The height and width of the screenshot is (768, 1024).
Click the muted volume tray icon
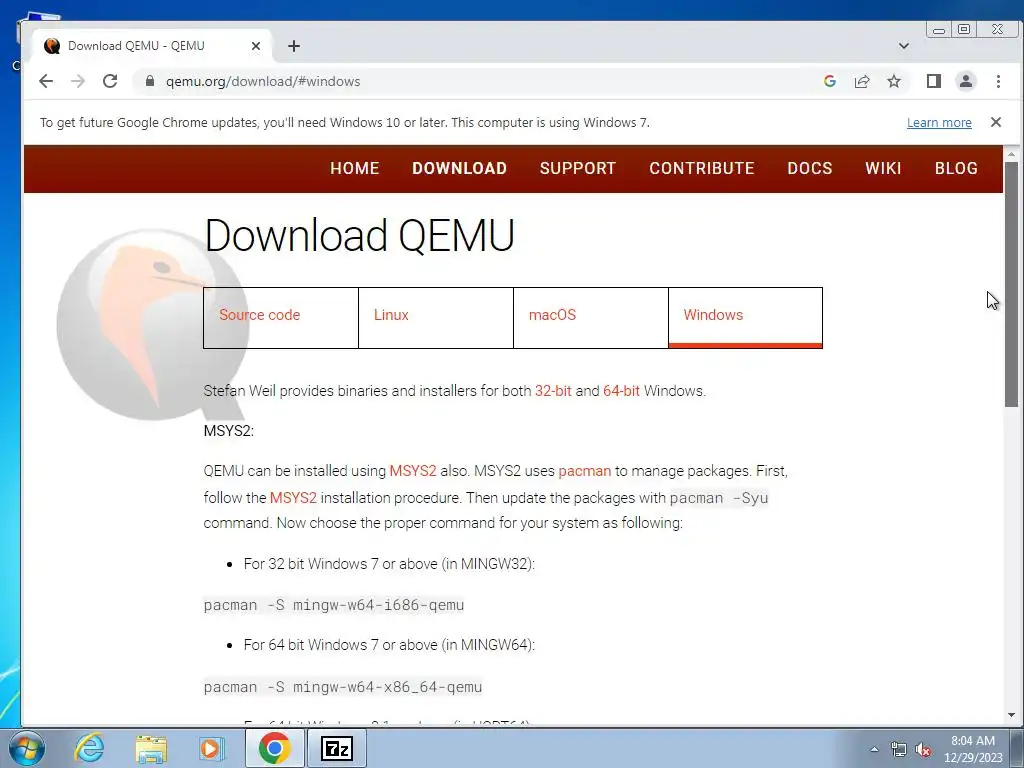pyautogui.click(x=923, y=750)
